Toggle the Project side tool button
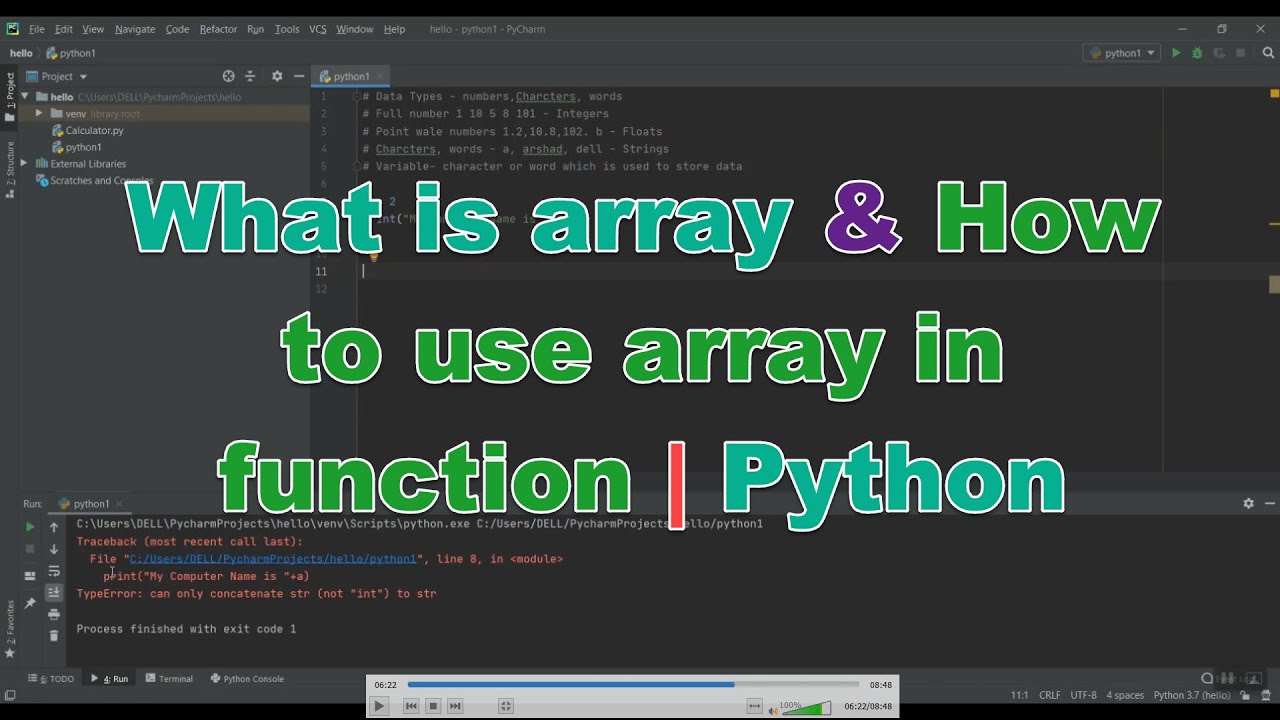Viewport: 1280px width, 720px height. [x=10, y=98]
